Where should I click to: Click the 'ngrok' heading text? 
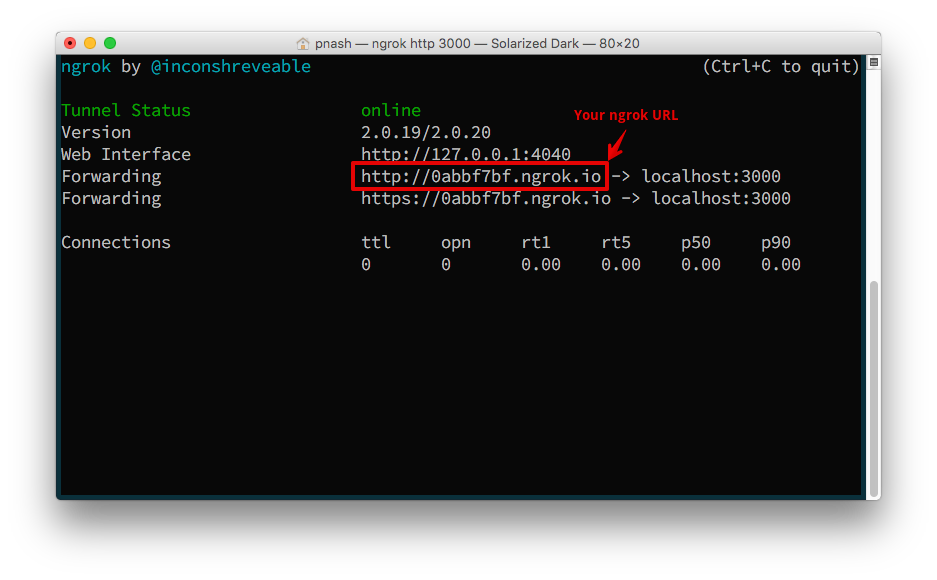(x=86, y=66)
